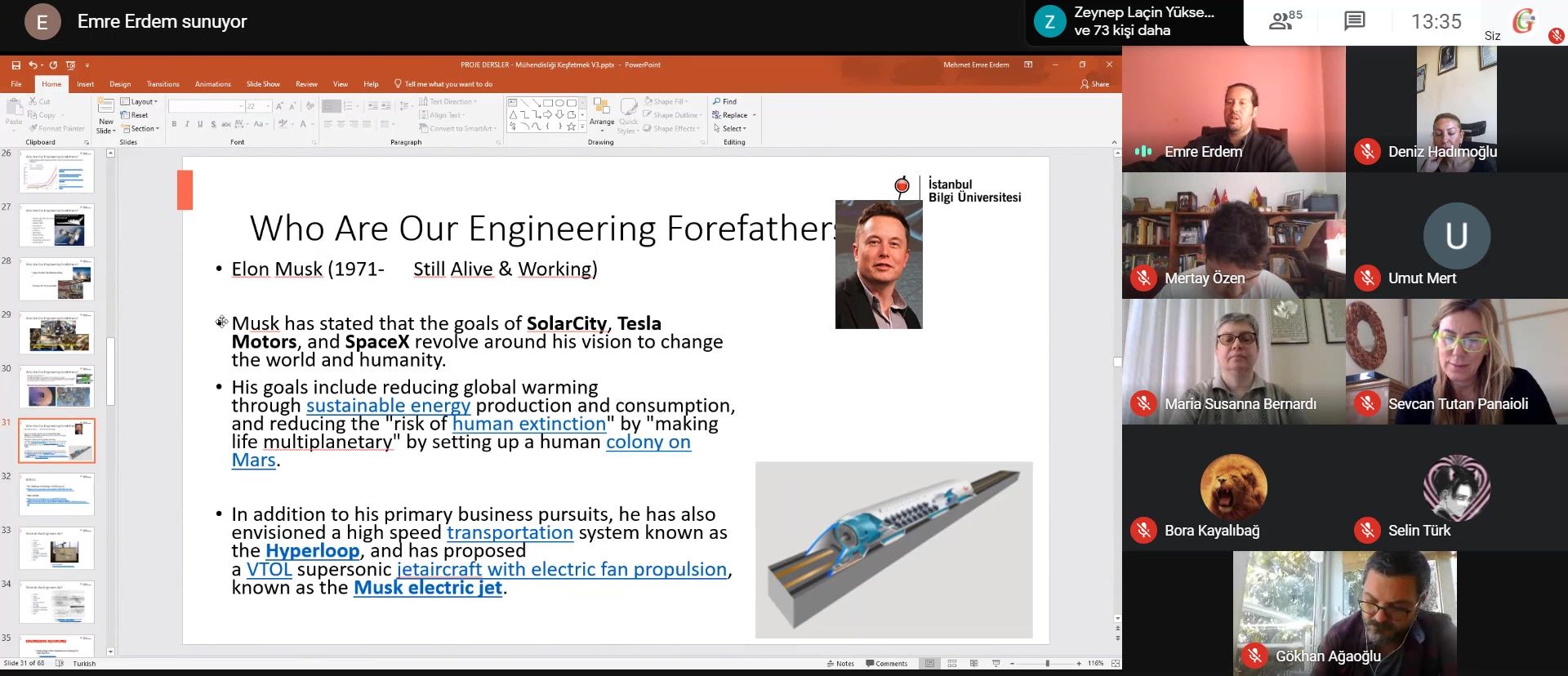Follow the 'Hyperloop' hyperlink on slide
This screenshot has width=1568, height=676.
pyautogui.click(x=312, y=551)
